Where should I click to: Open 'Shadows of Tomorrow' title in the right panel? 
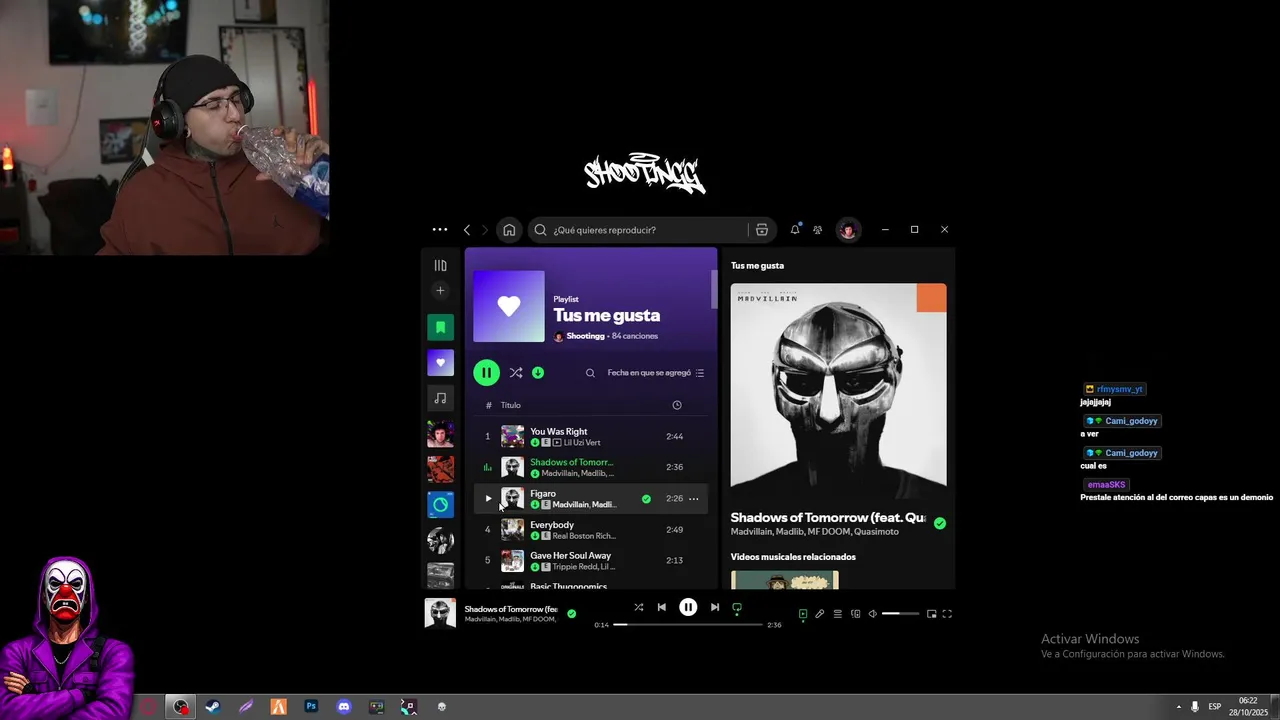point(828,518)
